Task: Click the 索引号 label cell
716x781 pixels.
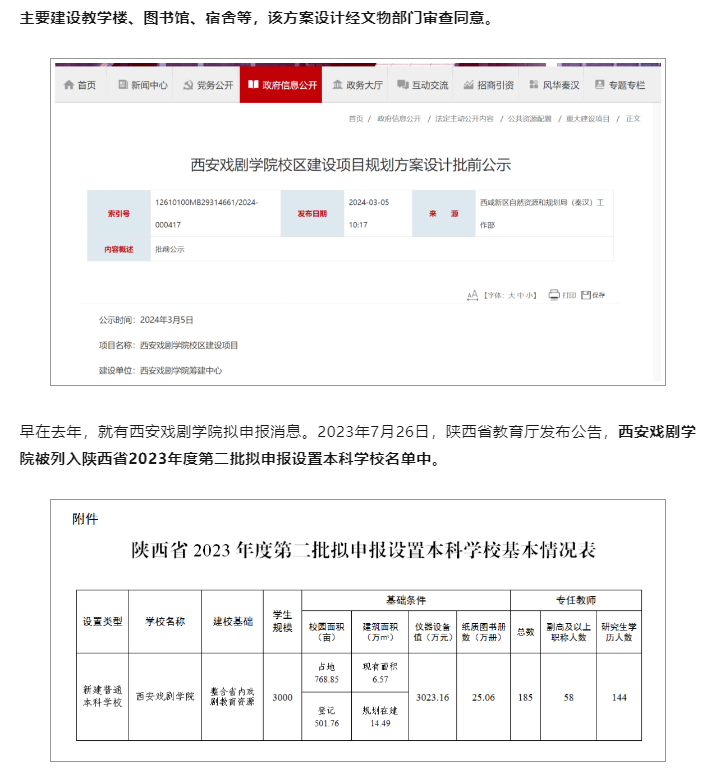Action: click(119, 214)
